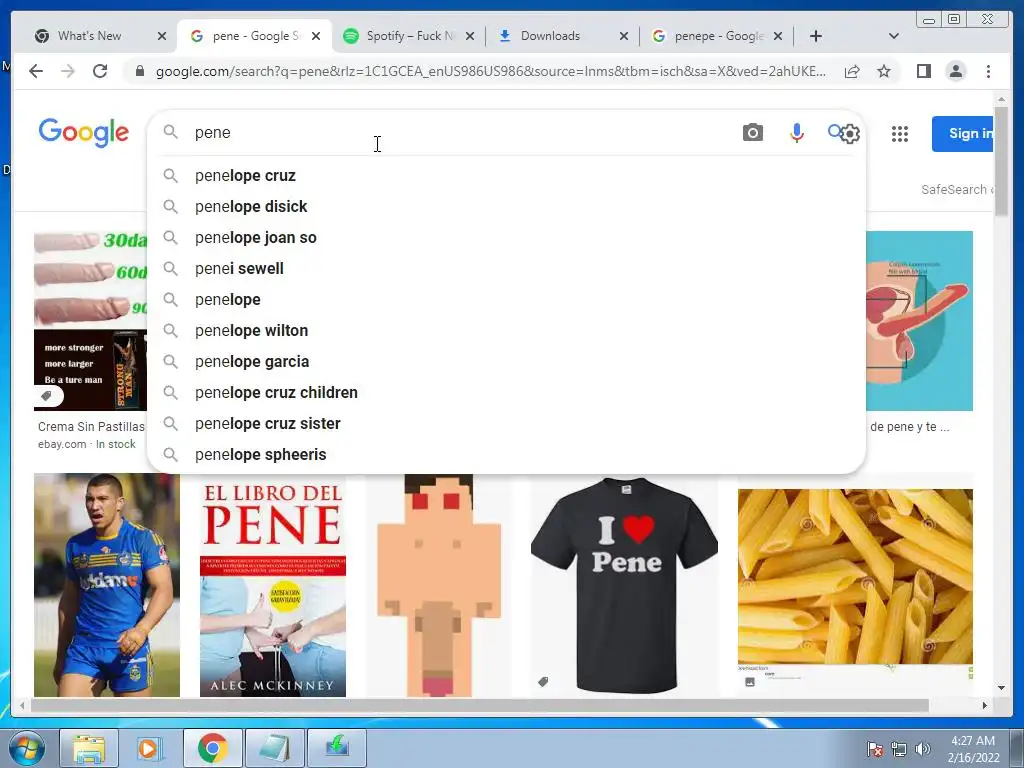This screenshot has width=1024, height=768.
Task: Open the notepad taskbar icon
Action: 274,748
